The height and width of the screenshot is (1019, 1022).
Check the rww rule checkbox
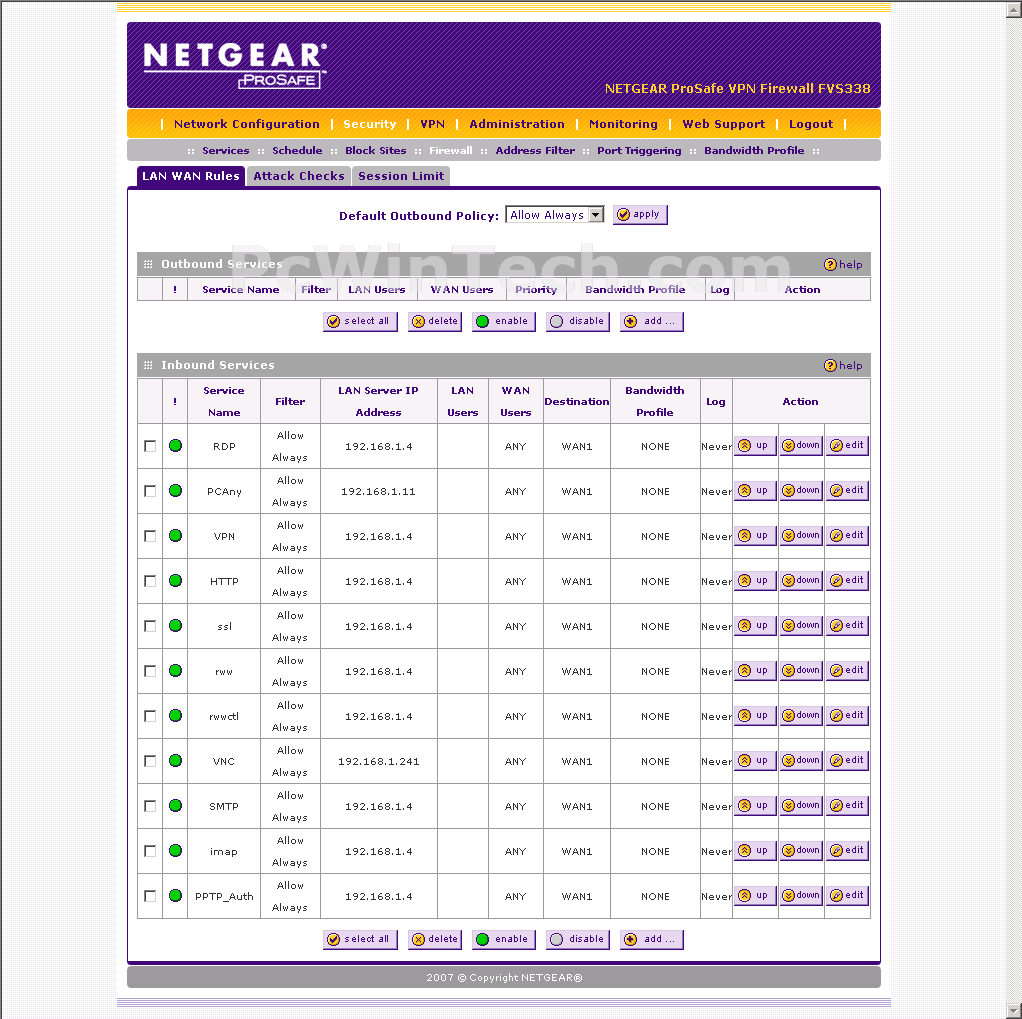pos(150,671)
